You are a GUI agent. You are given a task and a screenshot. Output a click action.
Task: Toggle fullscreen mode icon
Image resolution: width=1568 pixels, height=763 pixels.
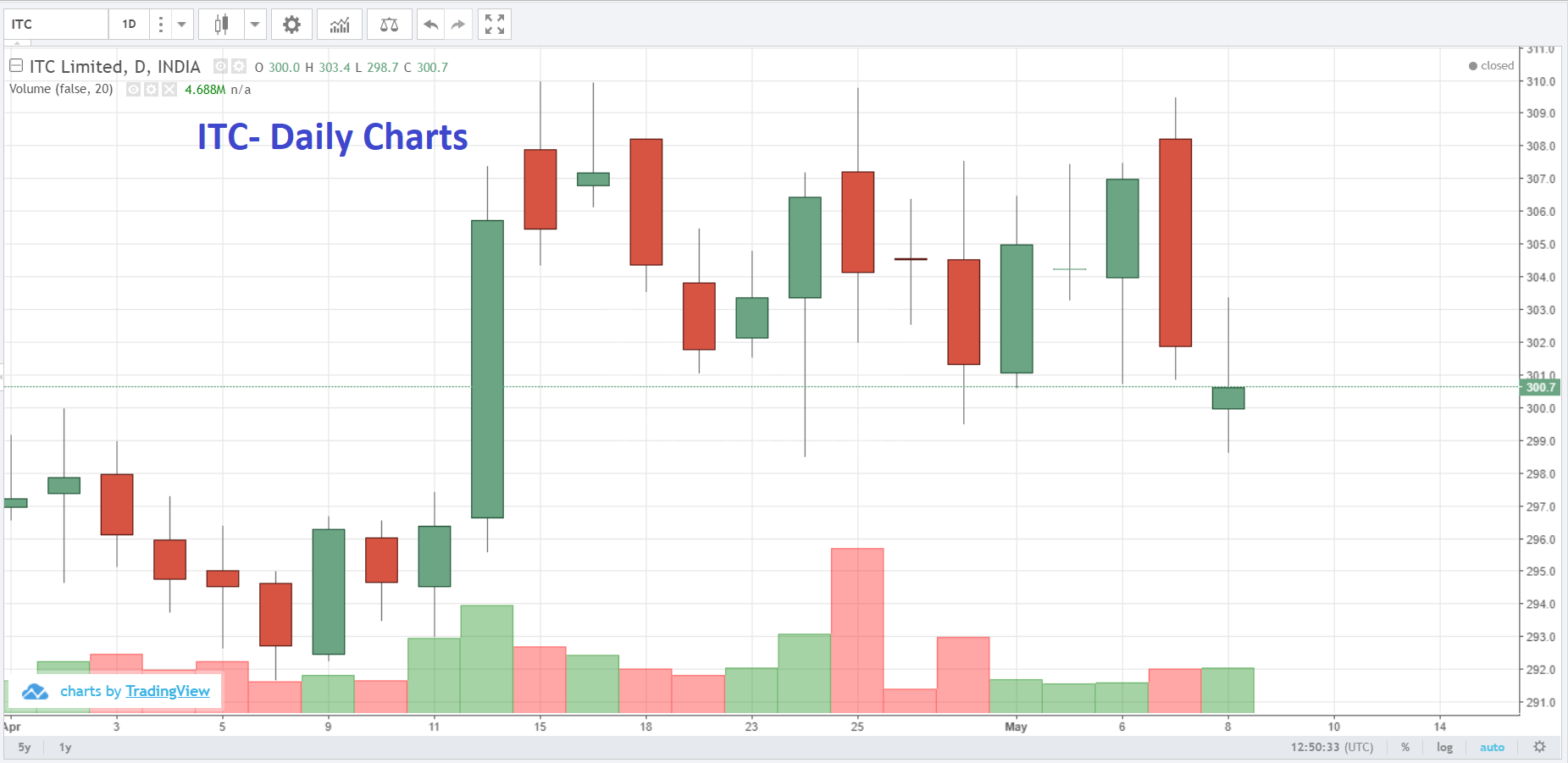pyautogui.click(x=495, y=25)
